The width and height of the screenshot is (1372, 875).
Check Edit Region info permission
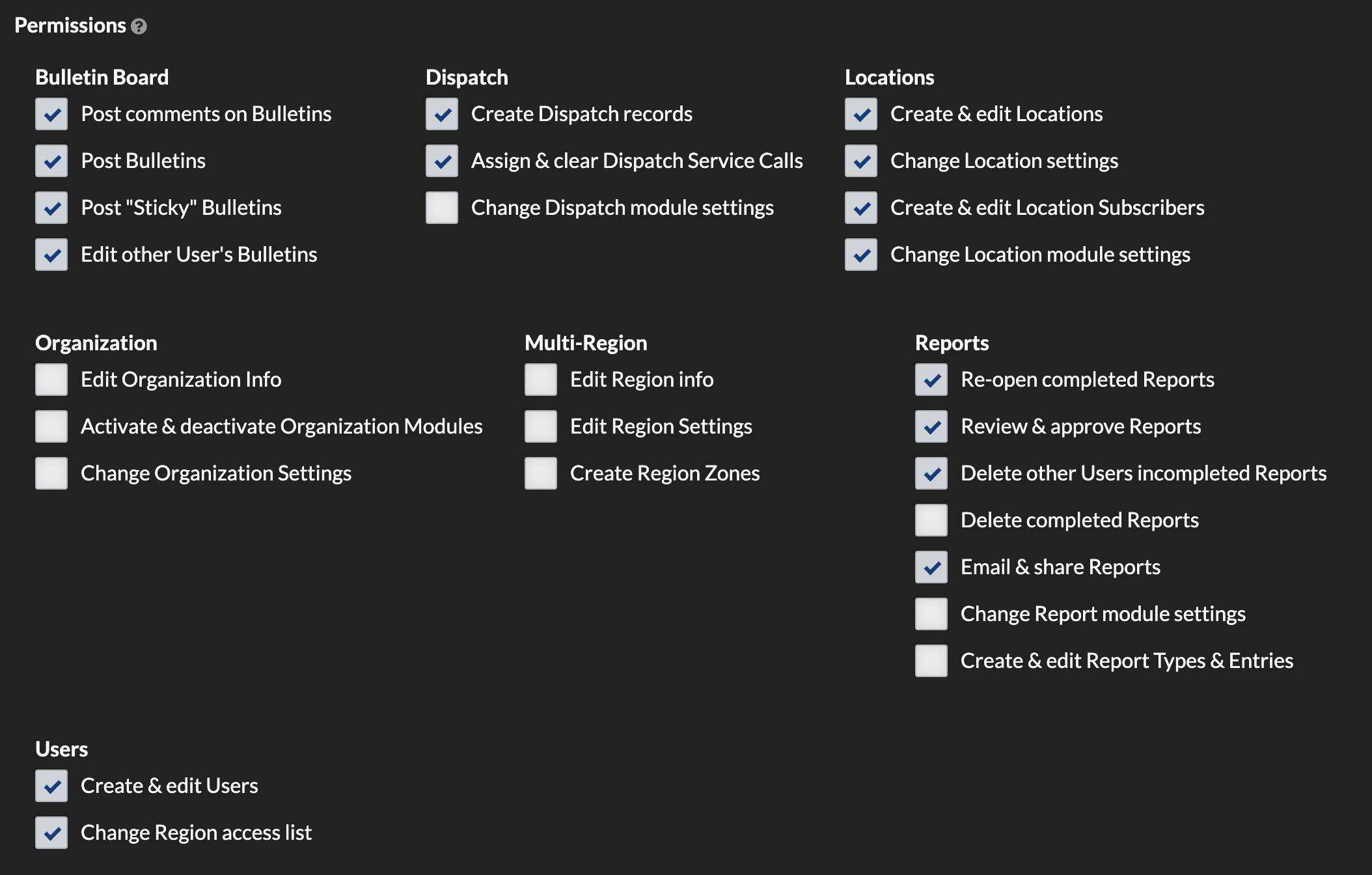540,380
